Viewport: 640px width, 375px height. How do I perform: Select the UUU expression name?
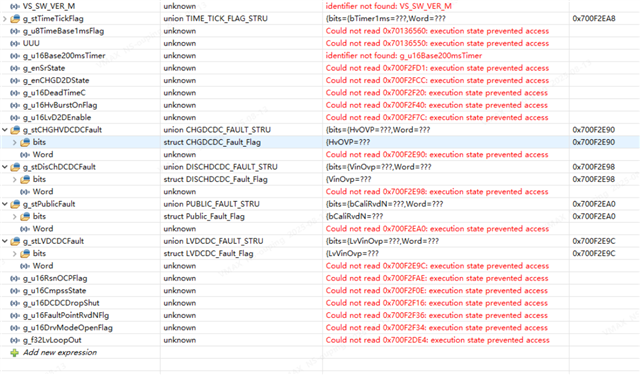(x=31, y=43)
